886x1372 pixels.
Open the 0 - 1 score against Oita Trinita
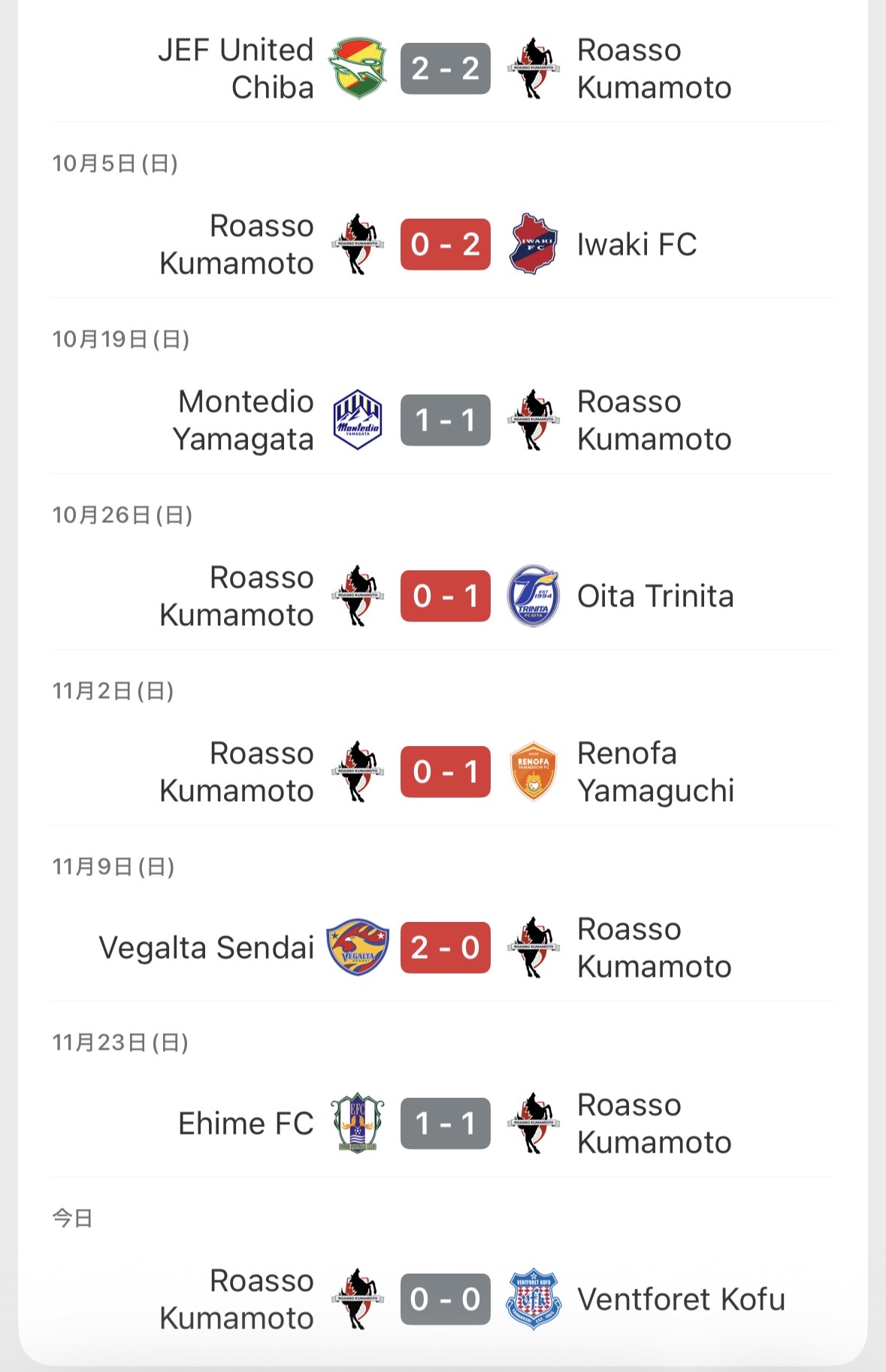coord(445,596)
